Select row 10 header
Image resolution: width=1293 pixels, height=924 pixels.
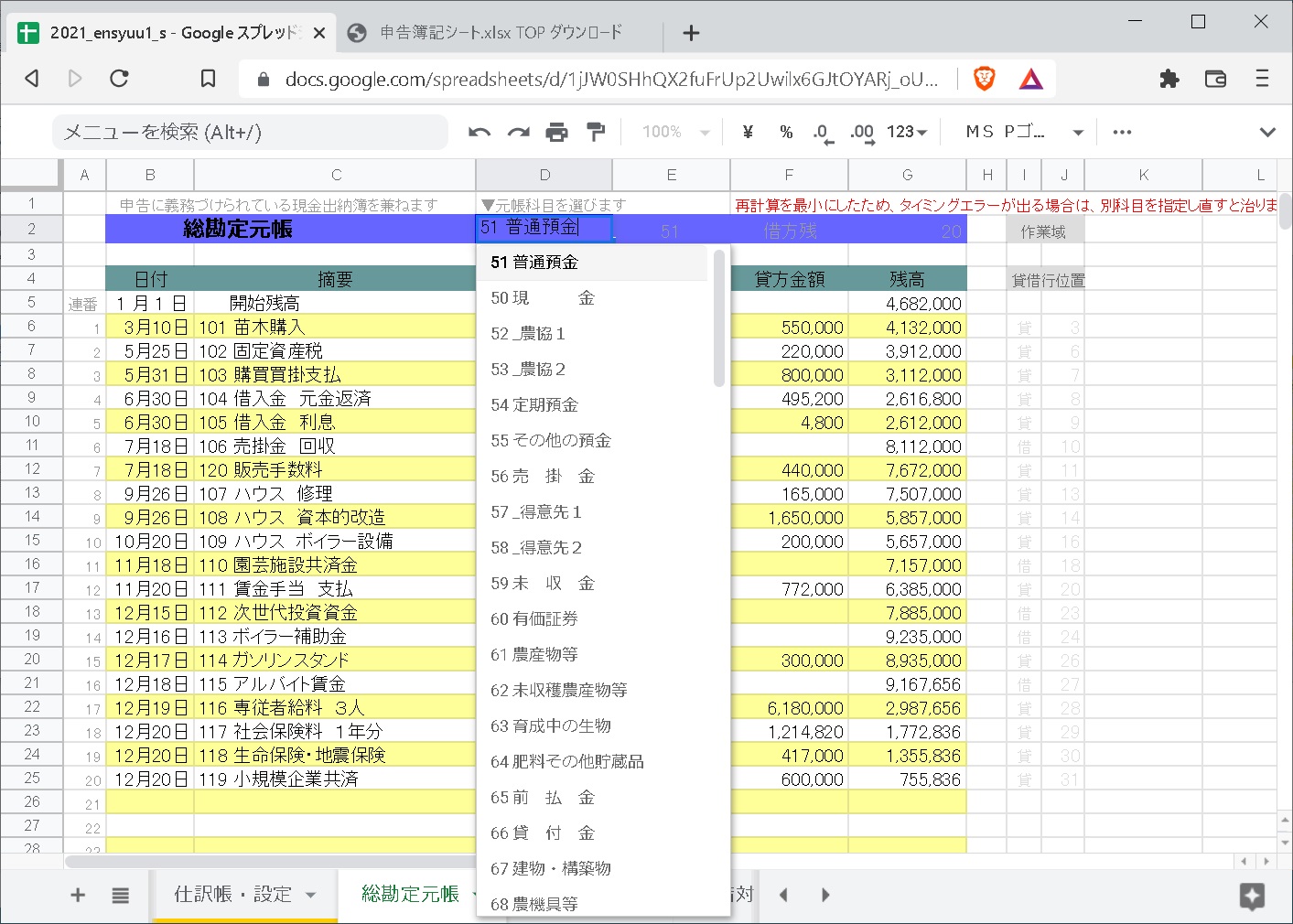tap(31, 422)
